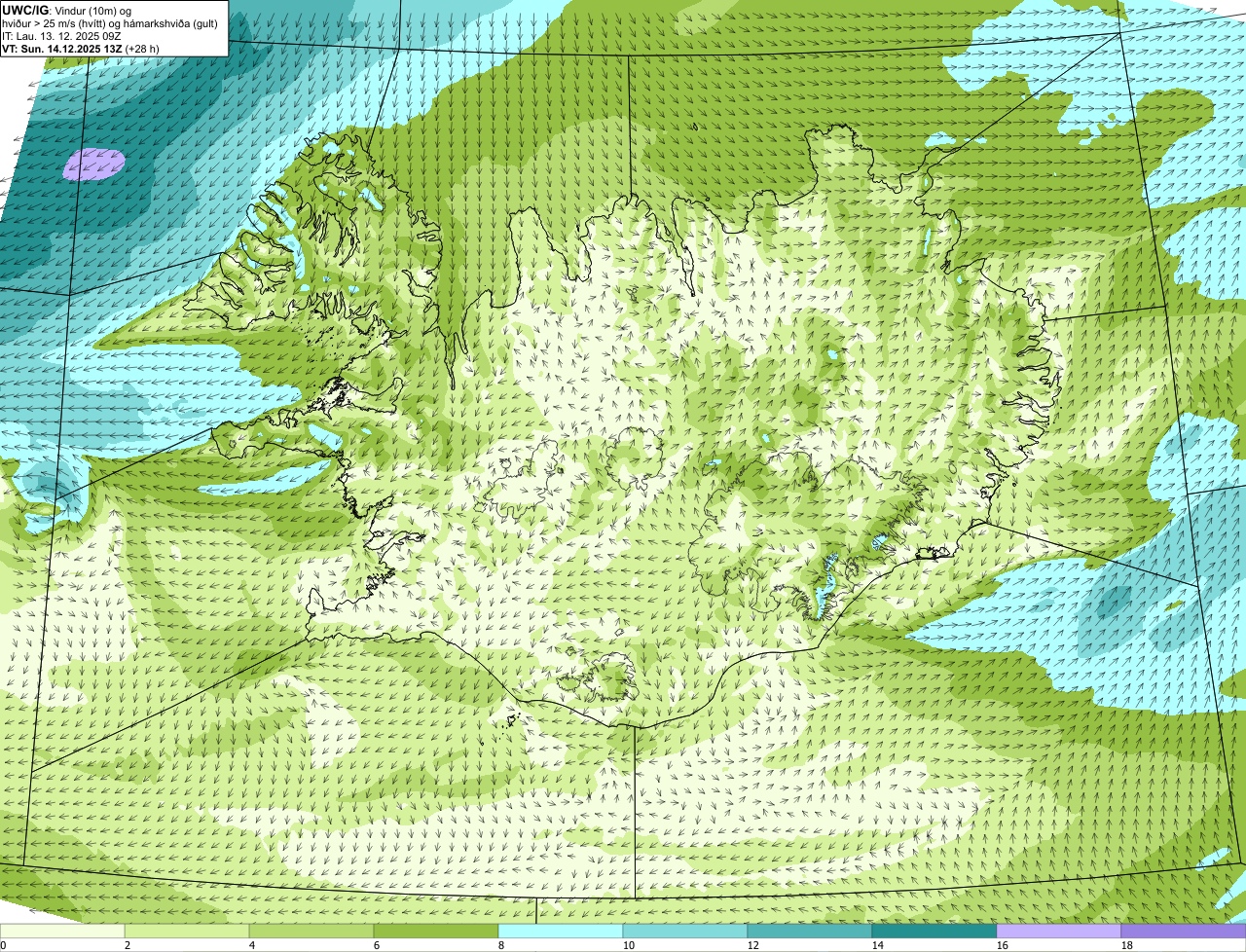This screenshot has height=952, width=1246.
Task: Click the lavender 16–18 m/s legend swatch
Action: (1059, 931)
